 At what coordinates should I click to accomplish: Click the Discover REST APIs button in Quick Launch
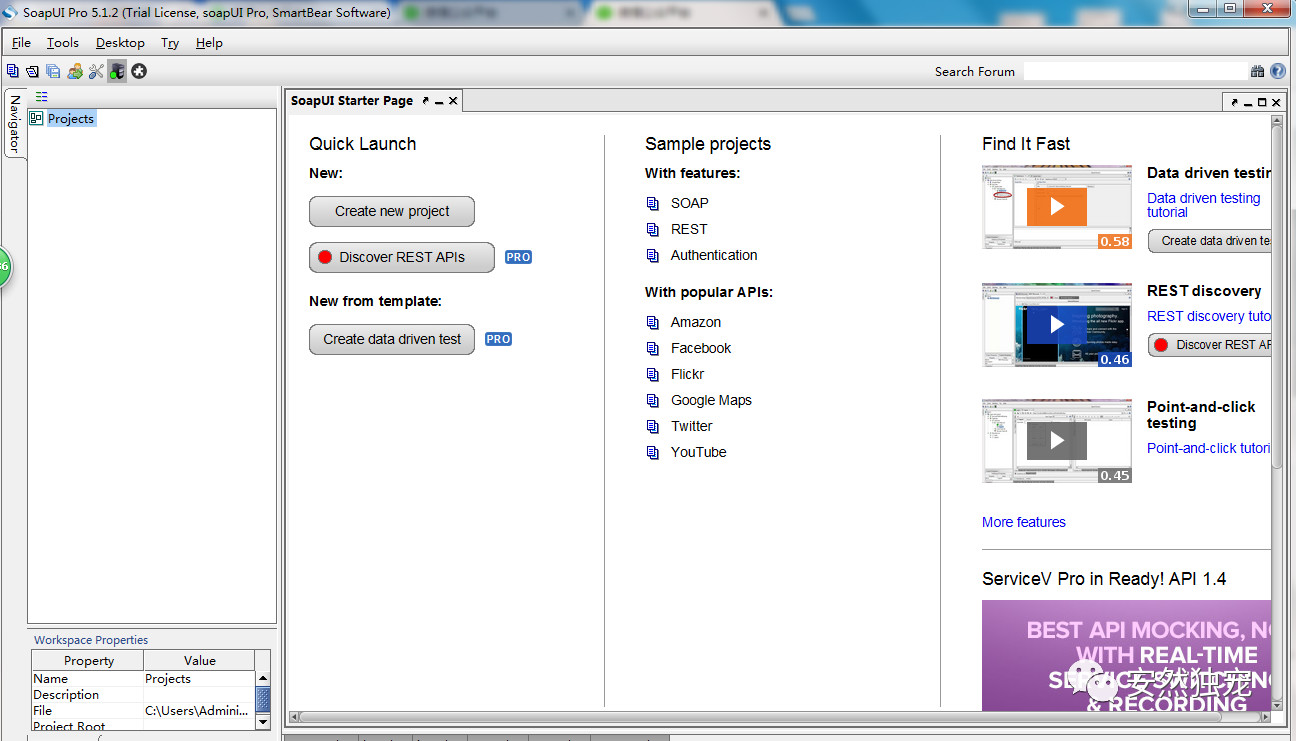(402, 257)
